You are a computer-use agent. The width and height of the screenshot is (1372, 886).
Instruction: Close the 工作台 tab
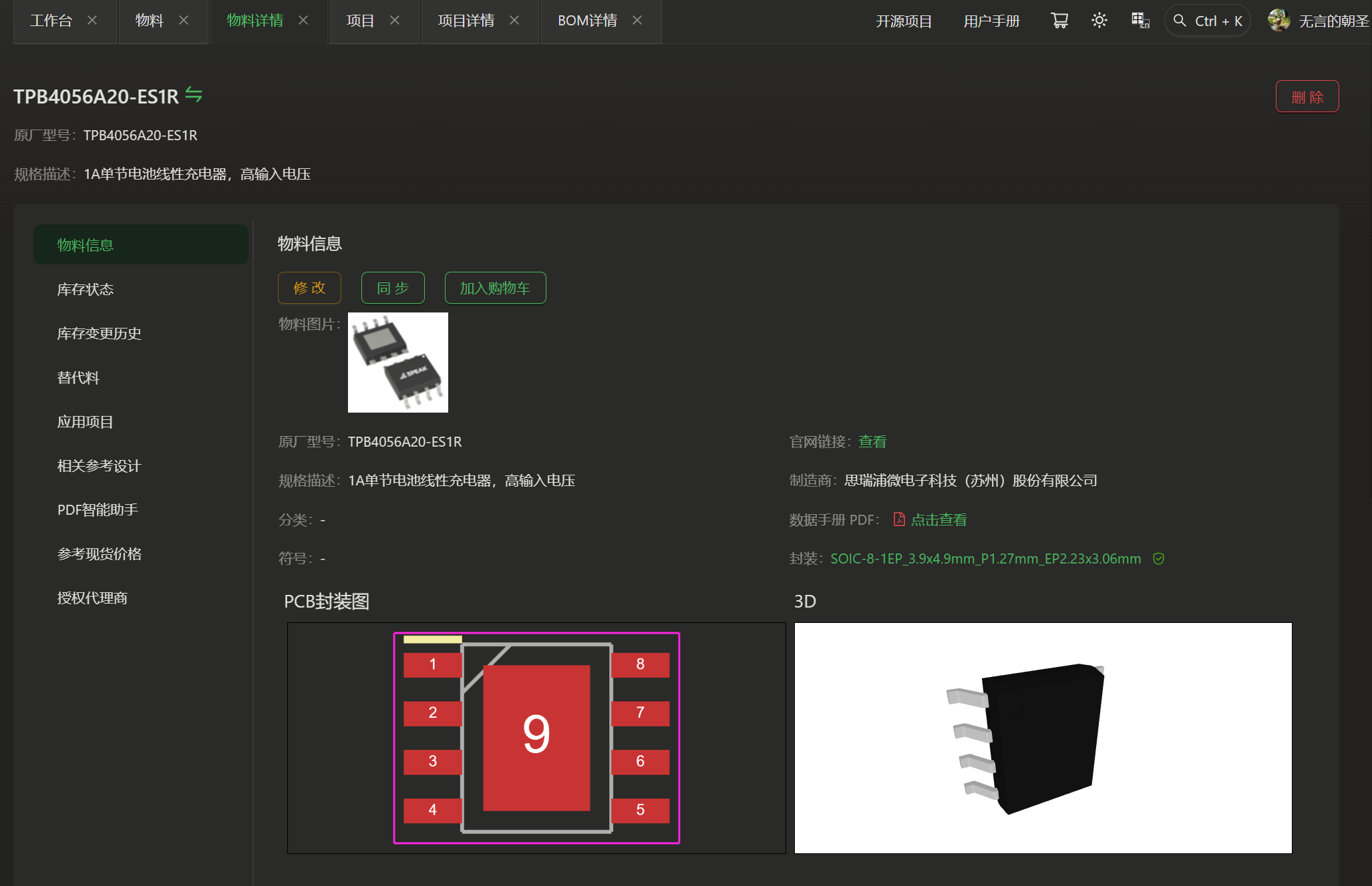click(x=92, y=21)
